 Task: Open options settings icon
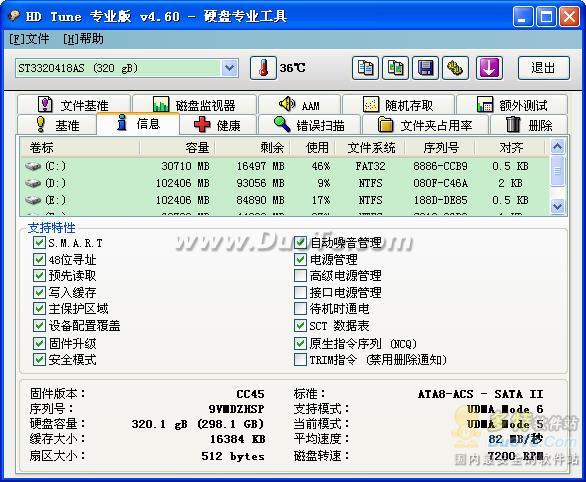[x=455, y=68]
